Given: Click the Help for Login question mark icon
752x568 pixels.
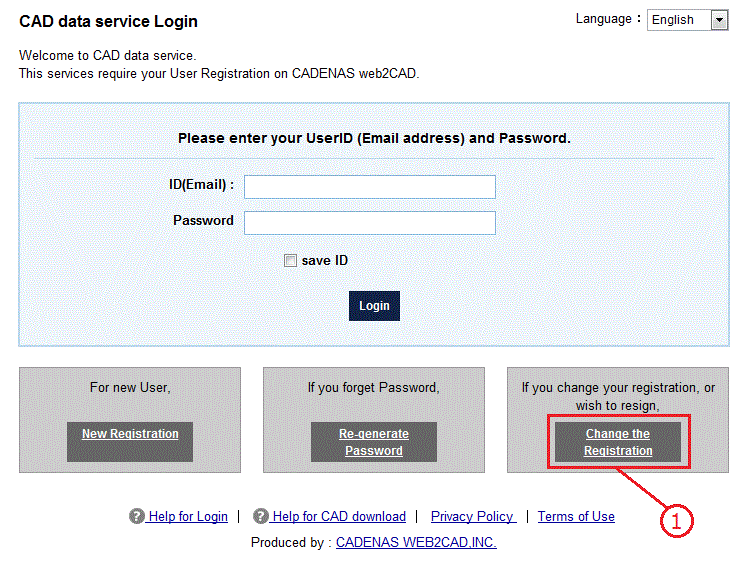Looking at the screenshot, I should (x=137, y=517).
